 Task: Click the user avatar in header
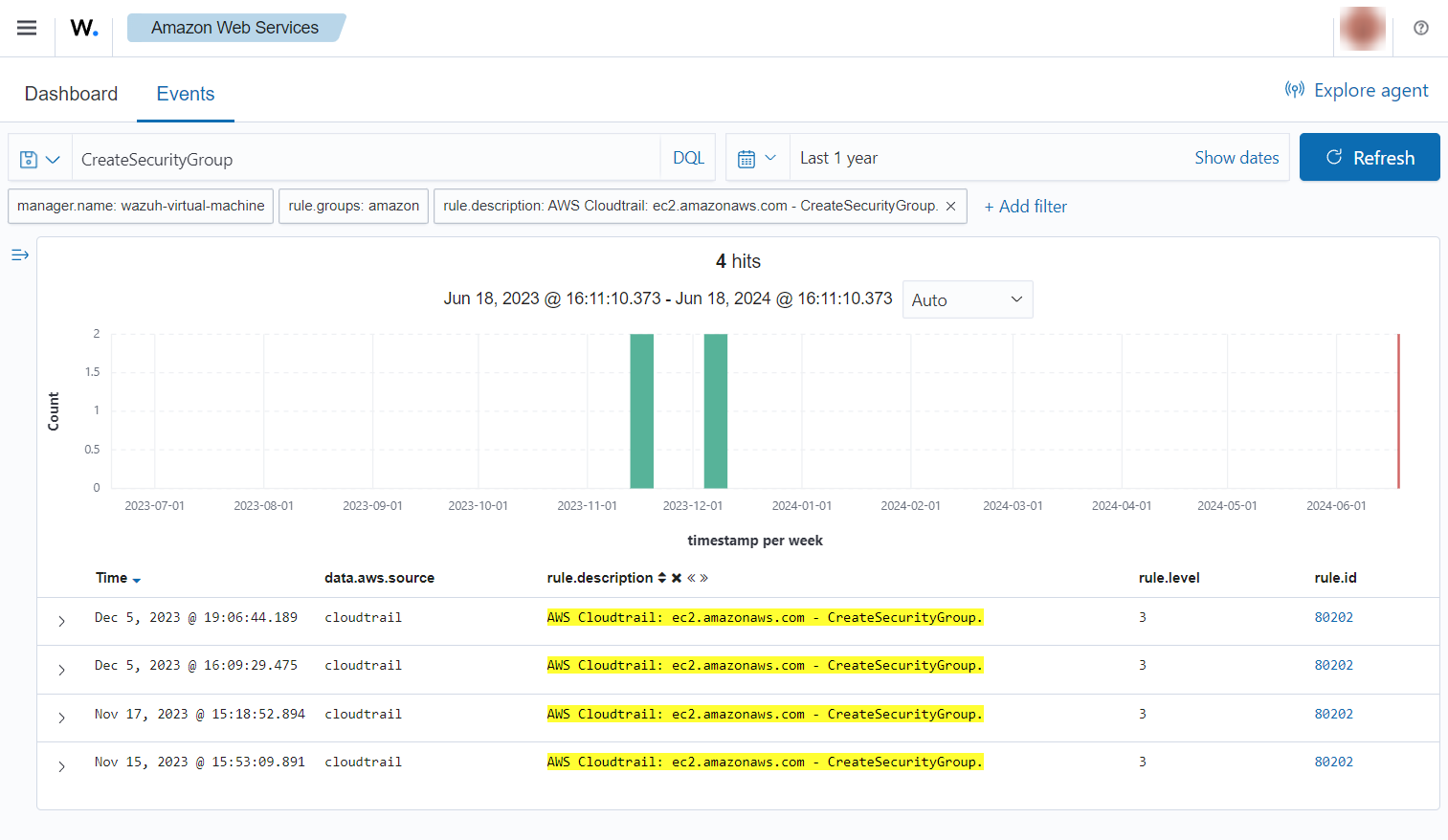pyautogui.click(x=1362, y=28)
